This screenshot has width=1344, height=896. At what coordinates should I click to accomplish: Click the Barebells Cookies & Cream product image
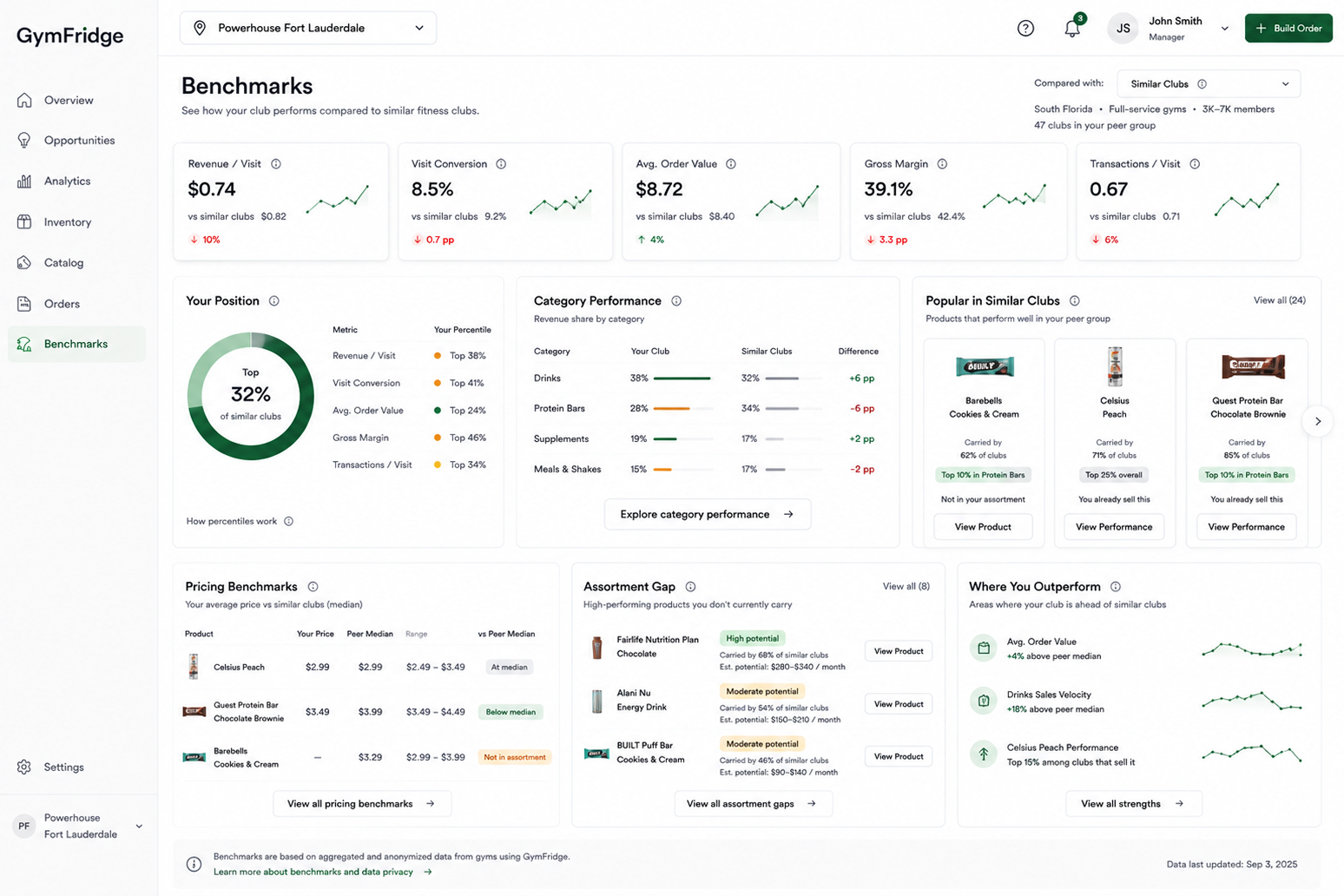coord(984,367)
